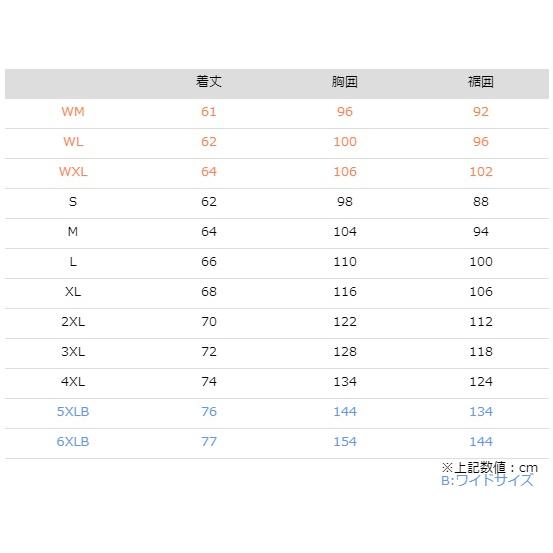
Task: Click the 胸囲 column header
Action: pos(345,82)
